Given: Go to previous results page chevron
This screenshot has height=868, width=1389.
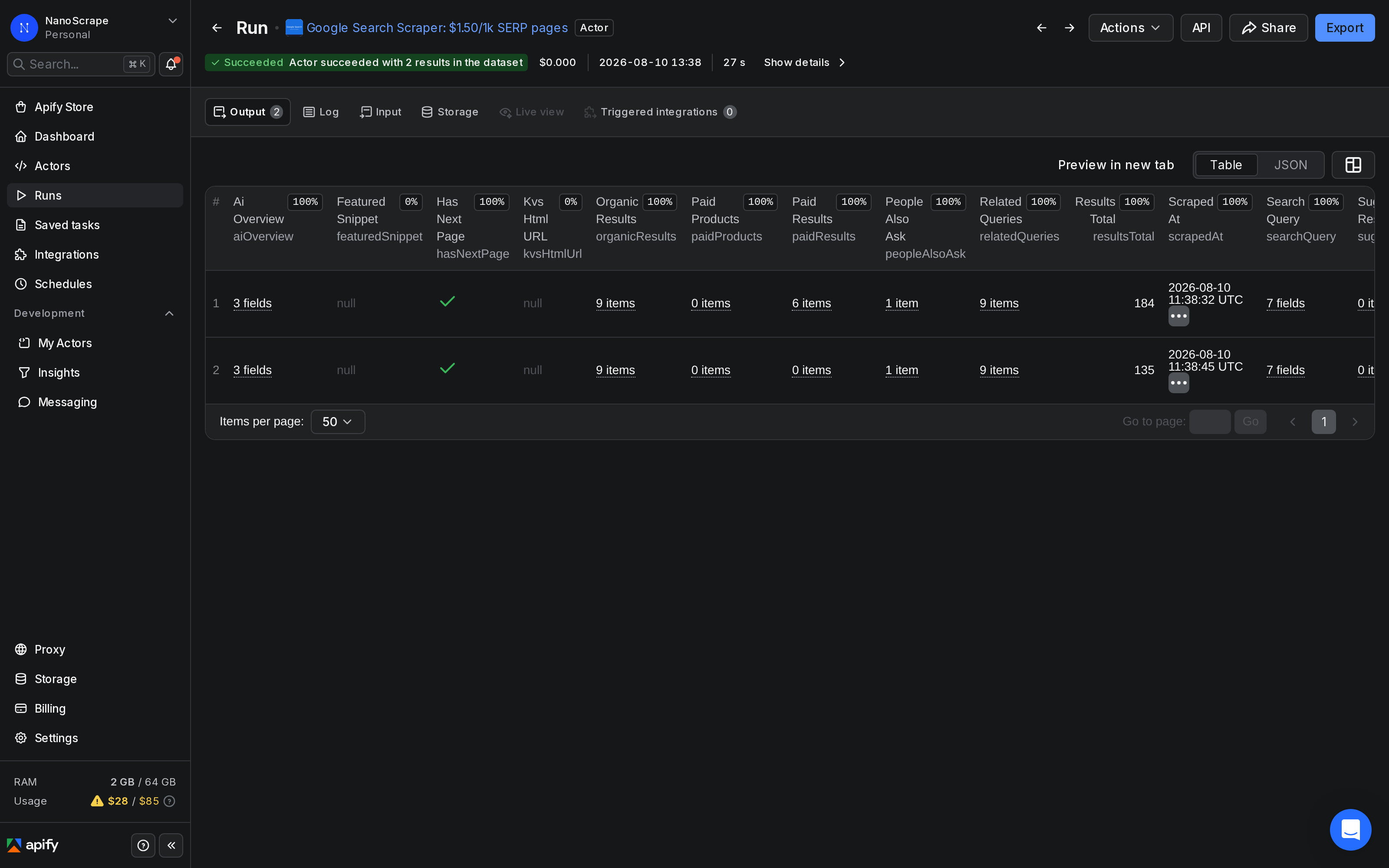Looking at the screenshot, I should tap(1293, 422).
